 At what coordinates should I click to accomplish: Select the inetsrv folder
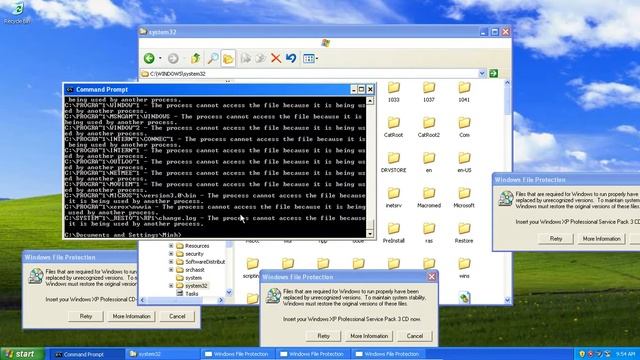click(393, 198)
